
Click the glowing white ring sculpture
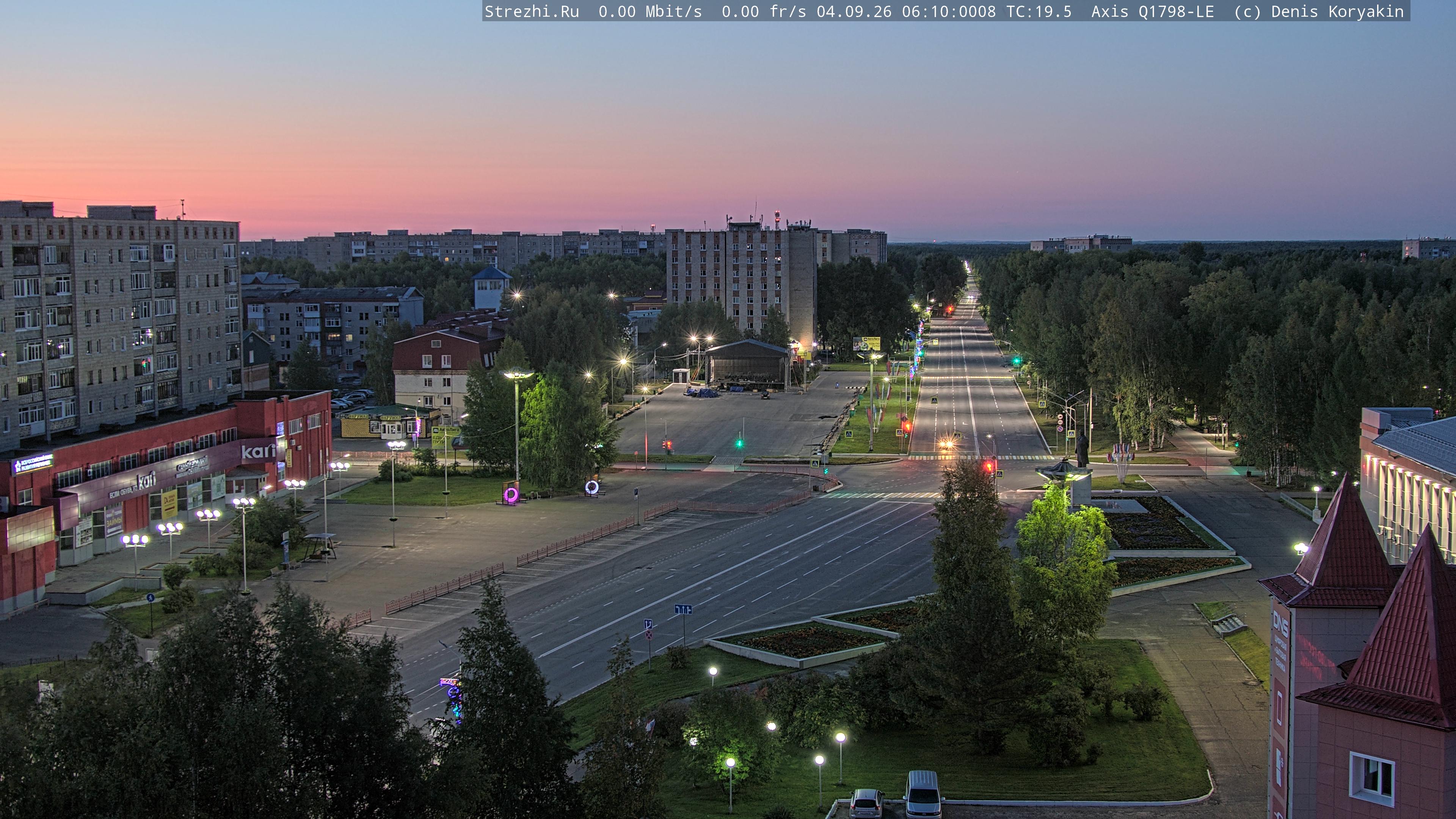click(x=592, y=486)
